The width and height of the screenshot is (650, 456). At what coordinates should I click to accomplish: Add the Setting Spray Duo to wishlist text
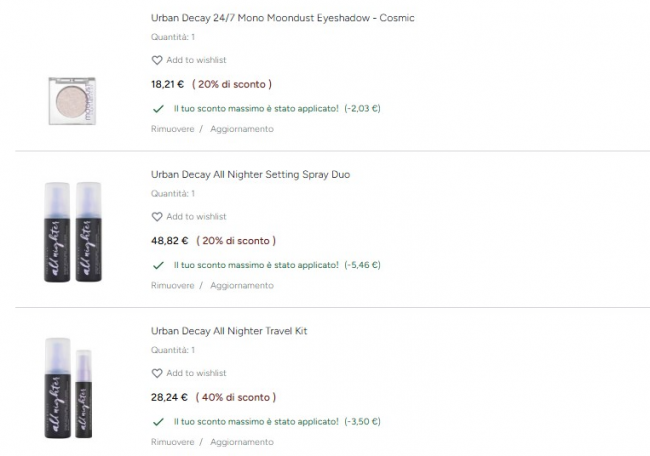(196, 216)
